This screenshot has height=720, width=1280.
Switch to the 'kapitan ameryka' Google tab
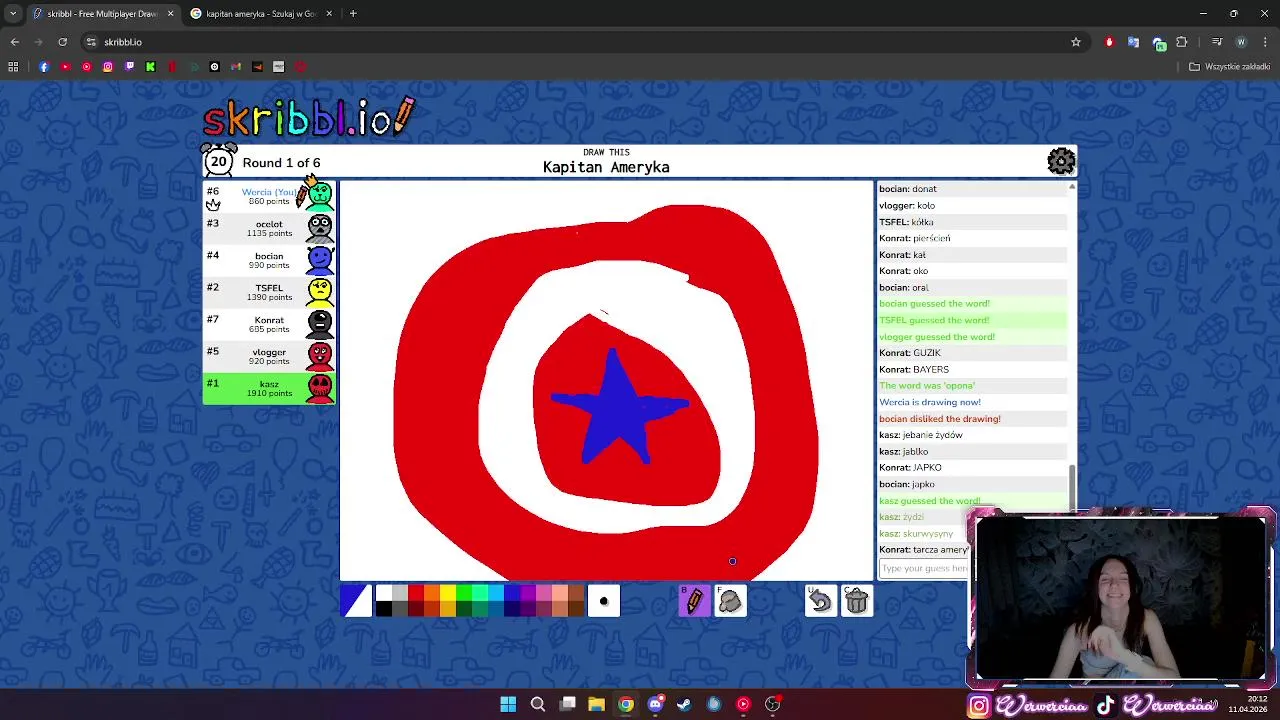262,14
